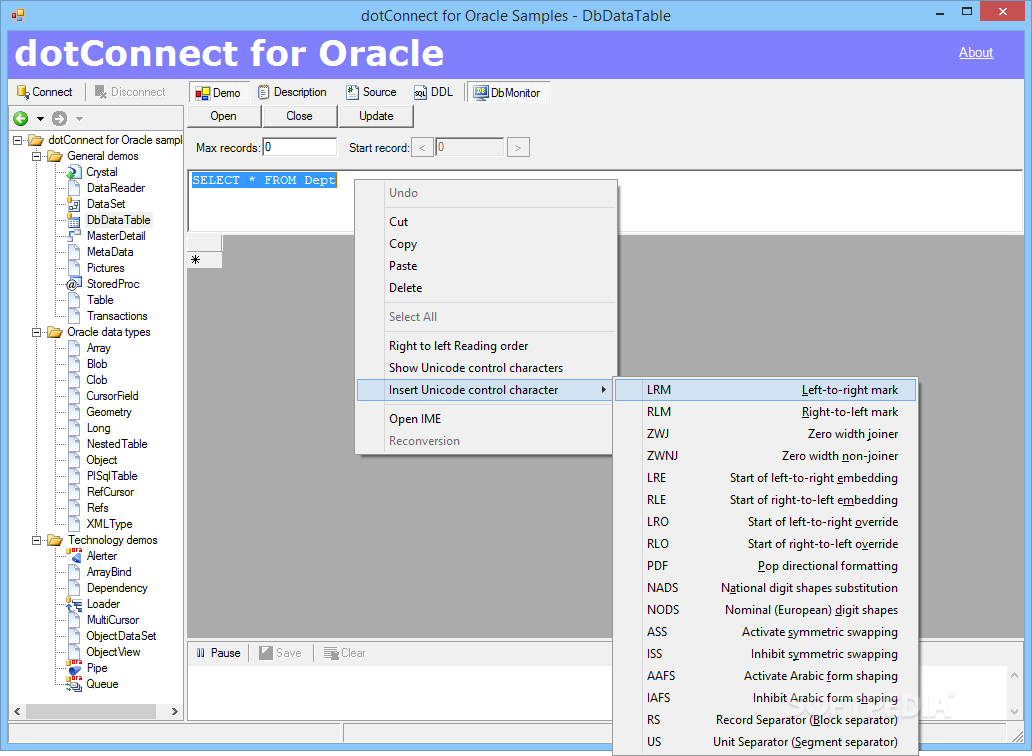Select the StoredProc @ icon
Viewport: 1032px width, 756px height.
pyautogui.click(x=74, y=284)
